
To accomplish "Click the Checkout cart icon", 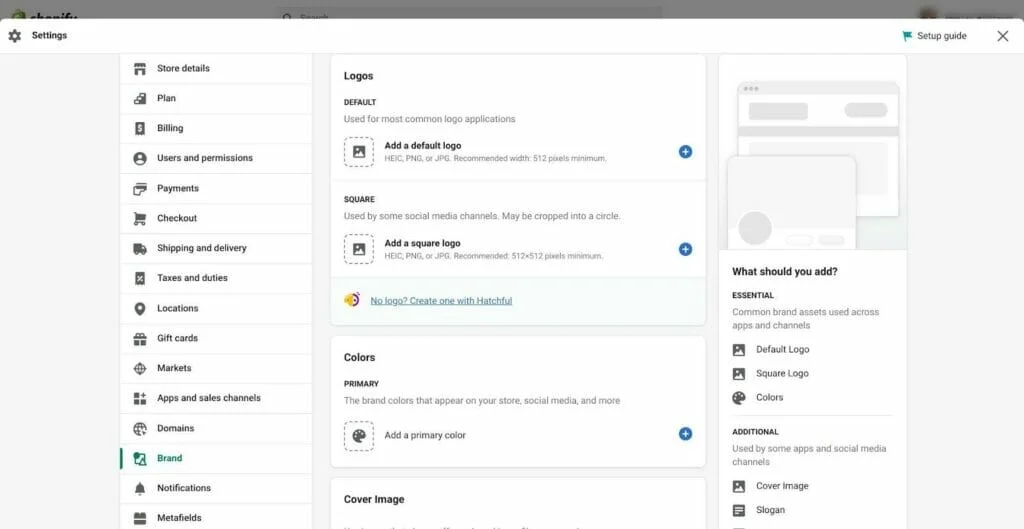I will [140, 219].
